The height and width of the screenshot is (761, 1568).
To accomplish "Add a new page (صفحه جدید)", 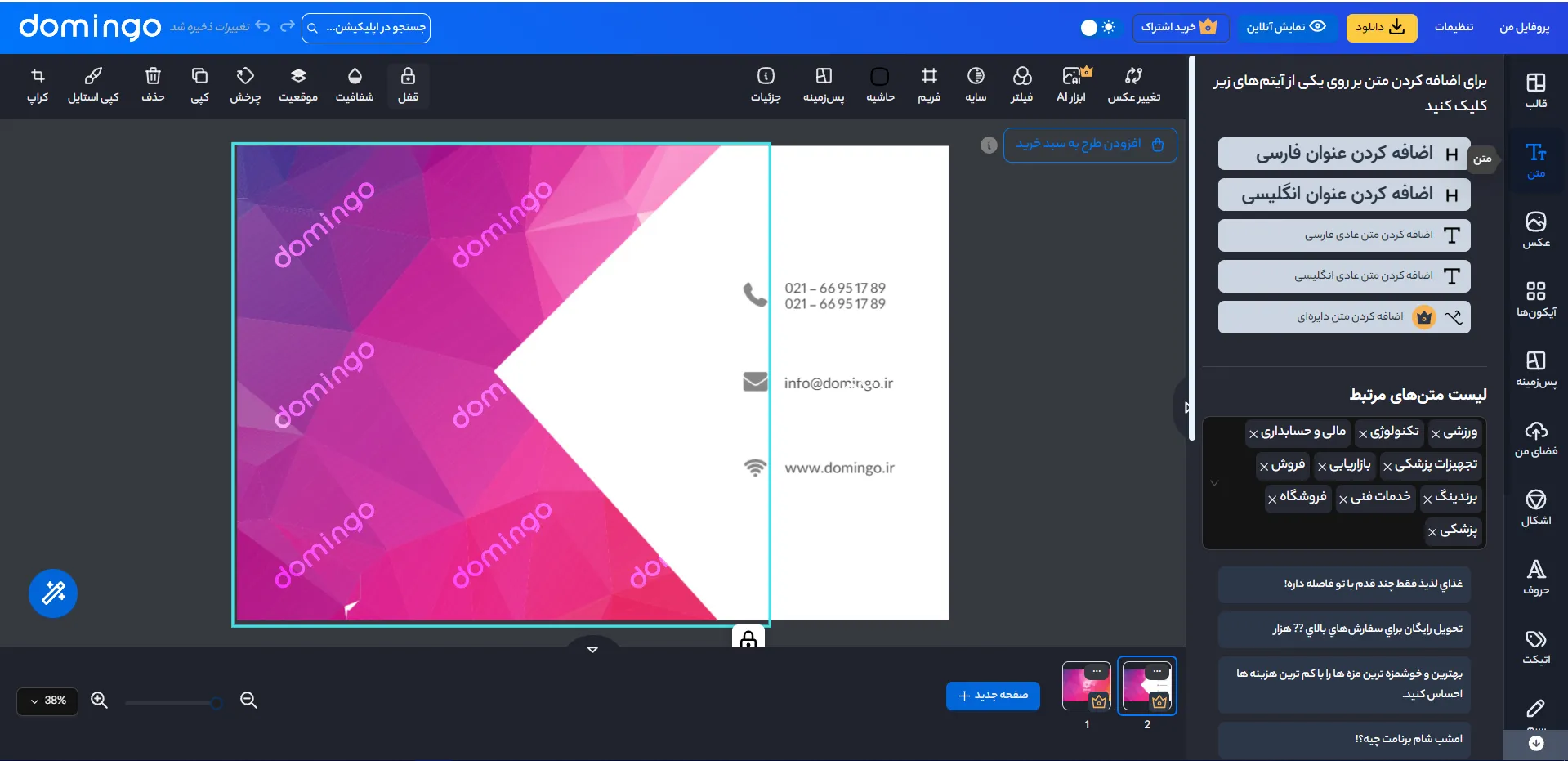I will [x=993, y=696].
